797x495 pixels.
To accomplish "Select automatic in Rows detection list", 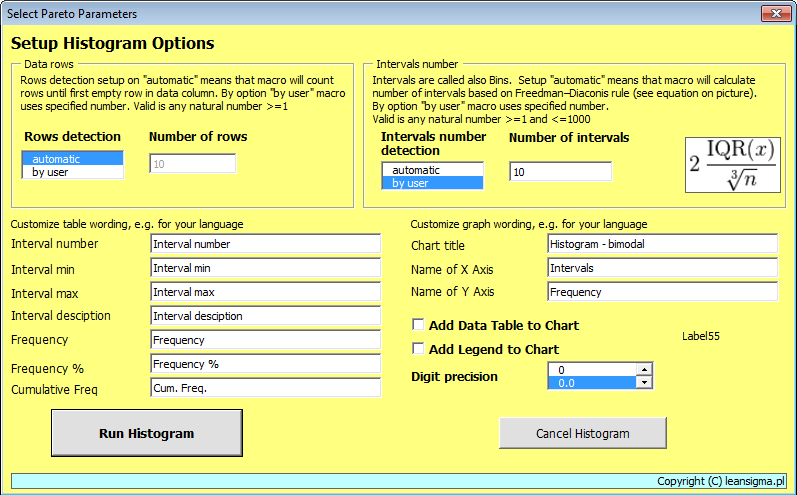I will [72, 159].
